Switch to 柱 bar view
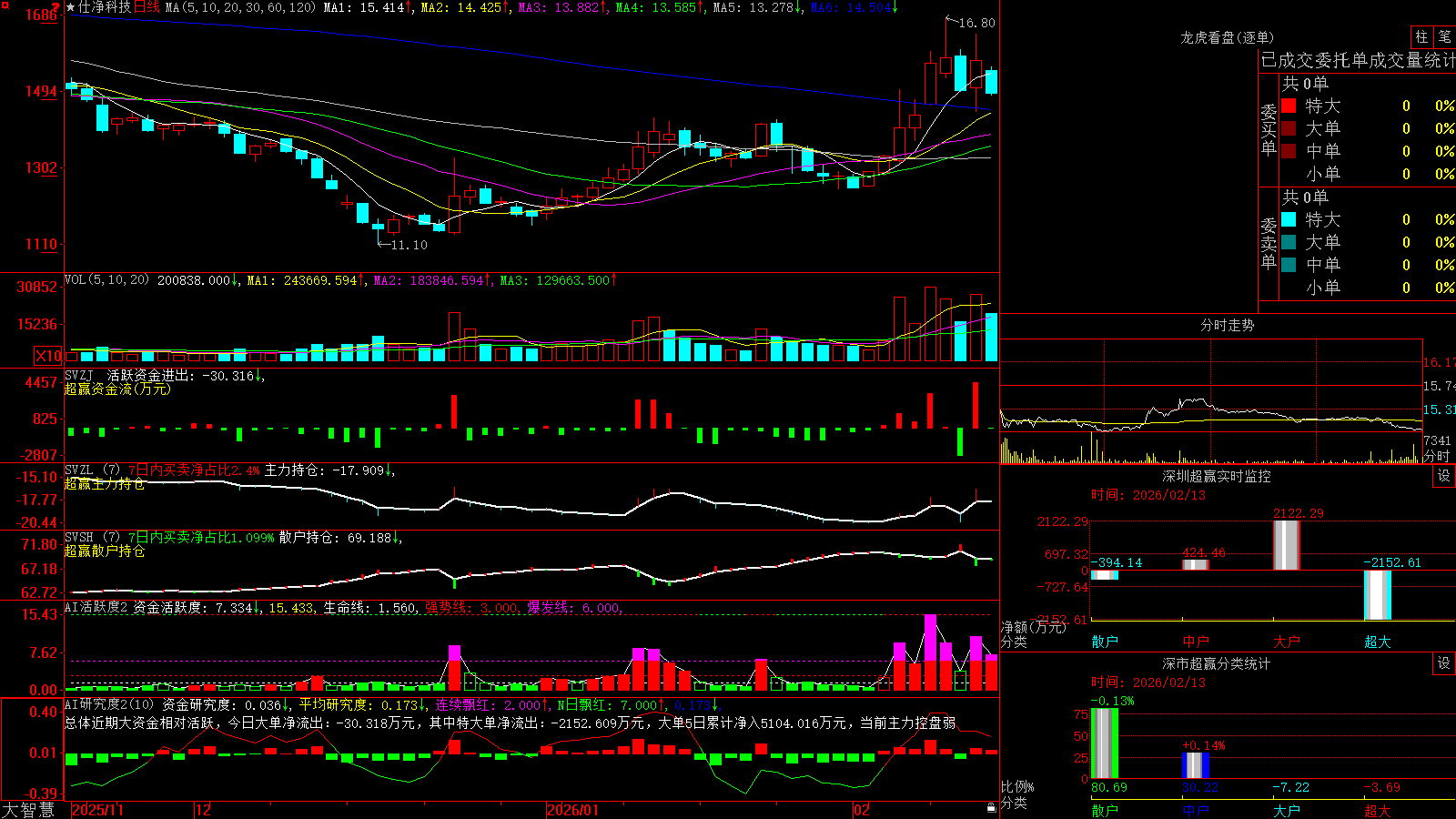This screenshot has width=1456, height=819. tap(1421, 37)
